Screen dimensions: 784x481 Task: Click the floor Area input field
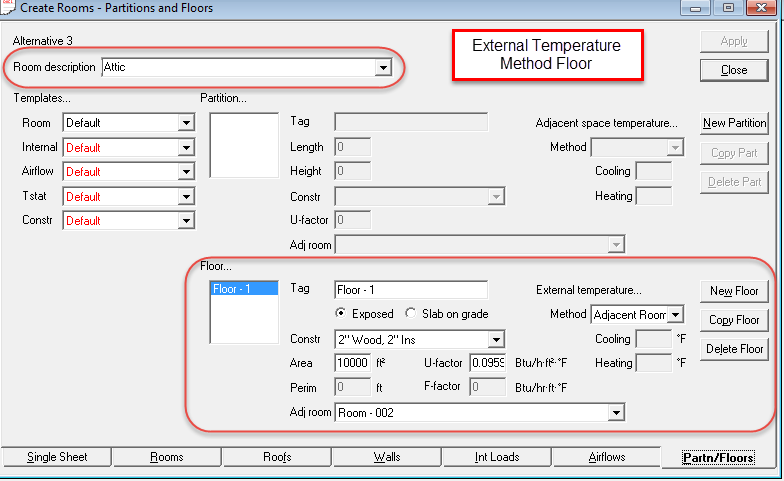point(352,363)
